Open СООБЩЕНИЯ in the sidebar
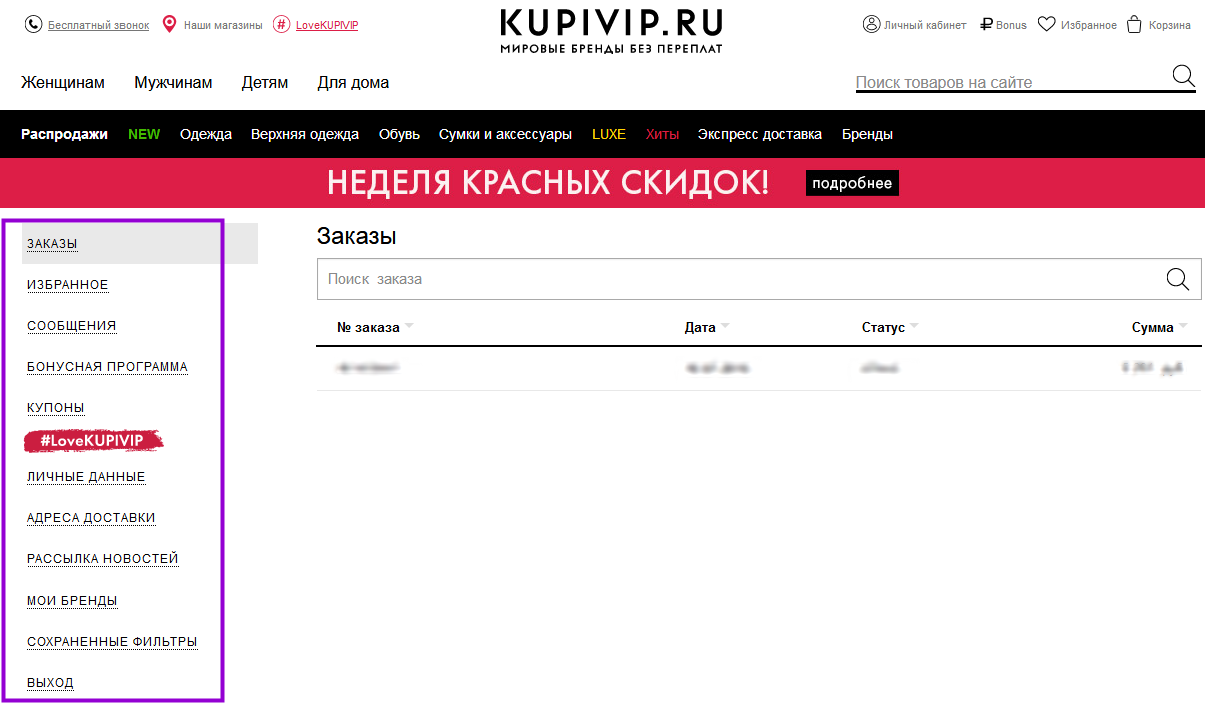Viewport: 1205px width, 716px height. tap(71, 326)
